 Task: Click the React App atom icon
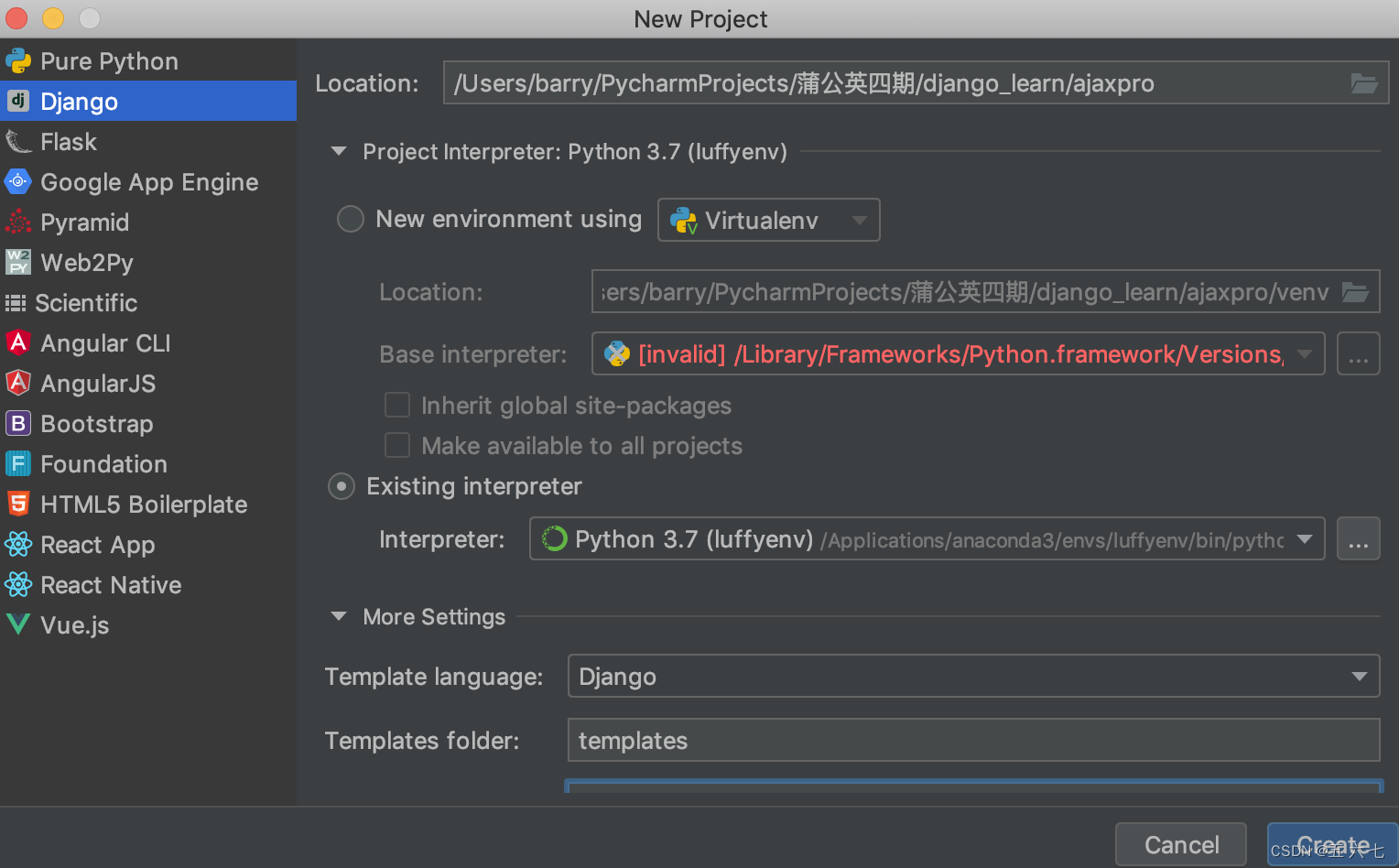click(x=18, y=544)
